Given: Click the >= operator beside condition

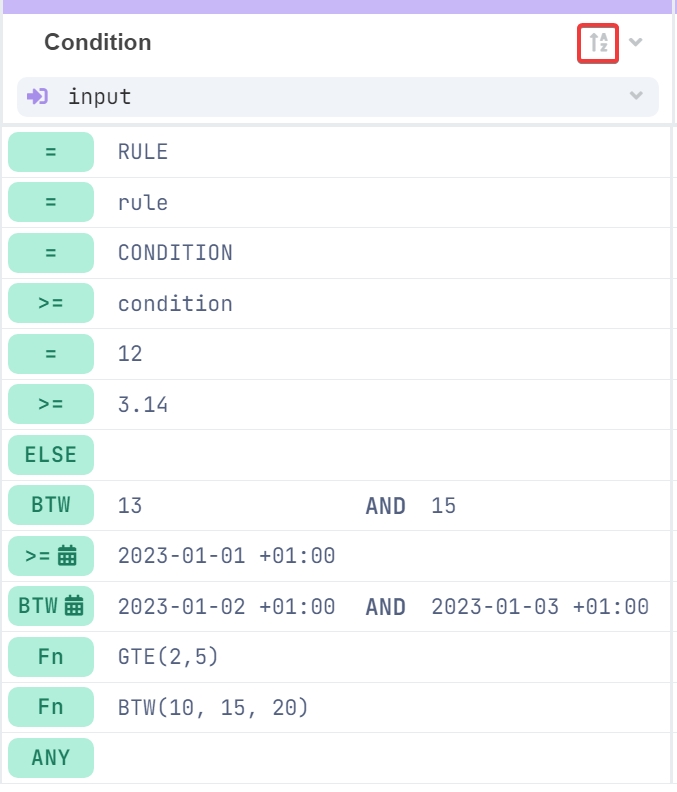Looking at the screenshot, I should point(51,303).
